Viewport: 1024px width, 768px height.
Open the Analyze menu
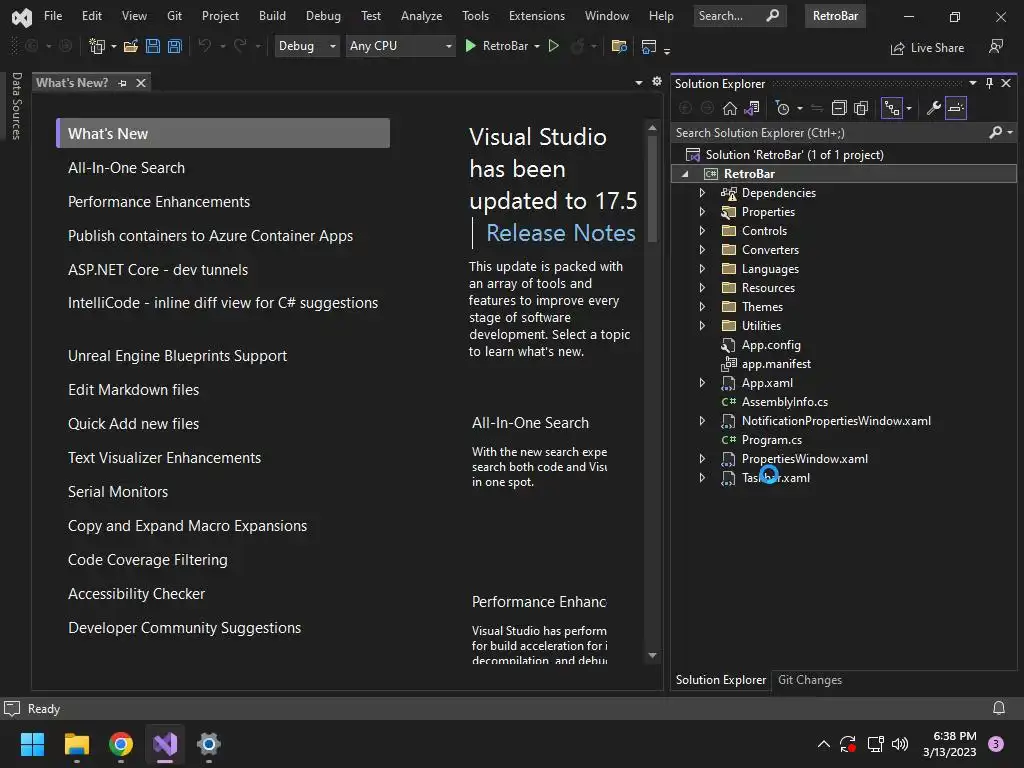(x=421, y=16)
